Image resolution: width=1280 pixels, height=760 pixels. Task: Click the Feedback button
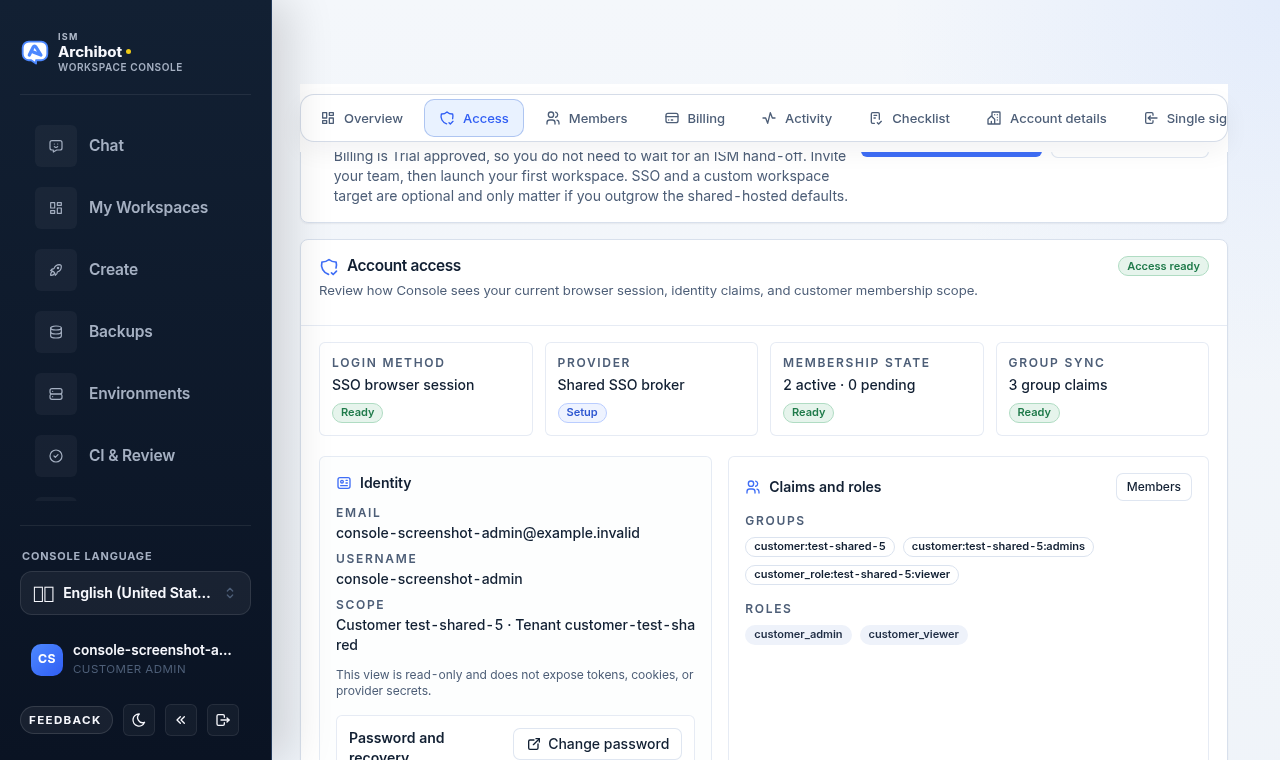click(65, 720)
